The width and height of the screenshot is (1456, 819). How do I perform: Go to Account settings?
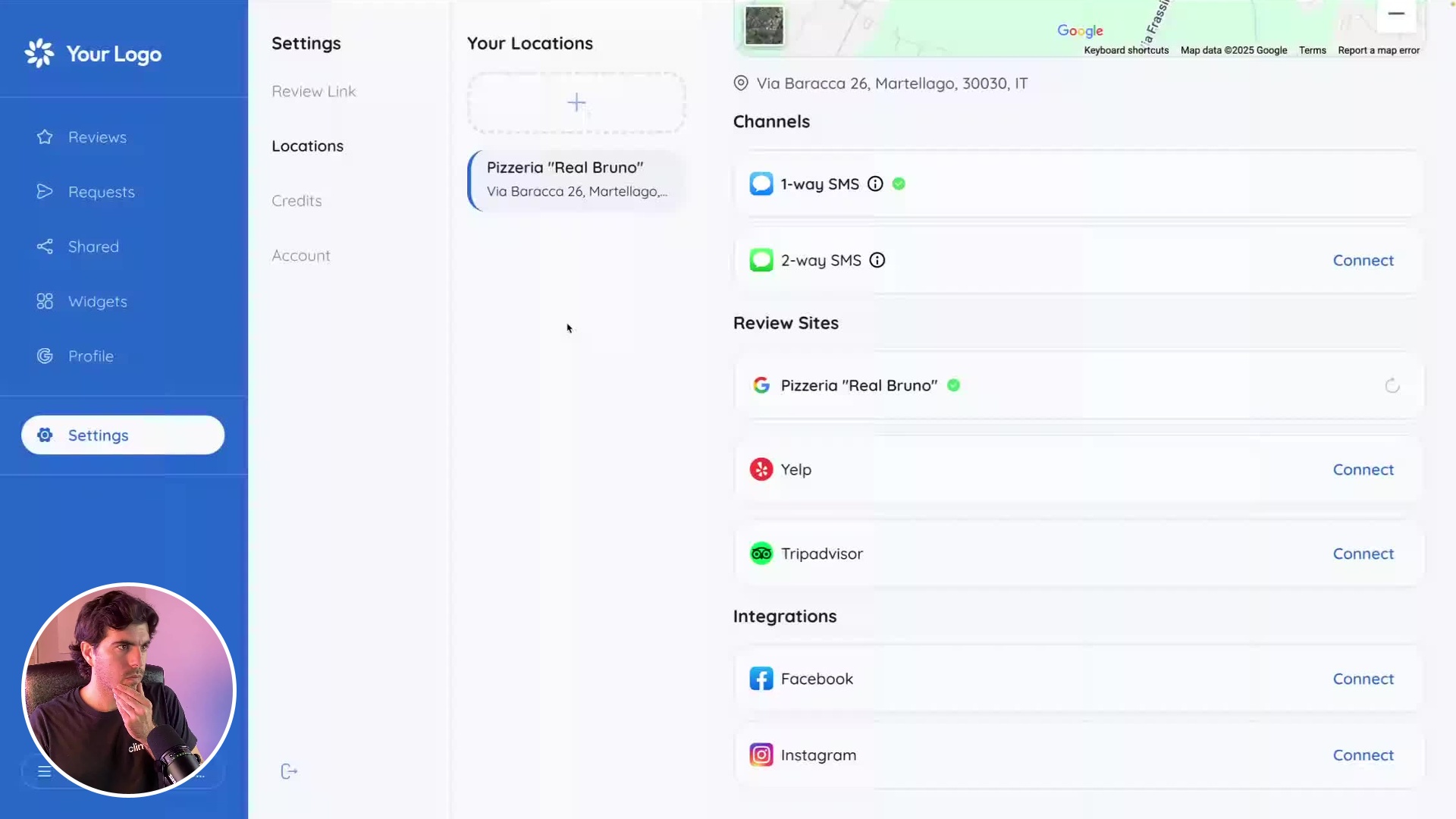pos(301,256)
